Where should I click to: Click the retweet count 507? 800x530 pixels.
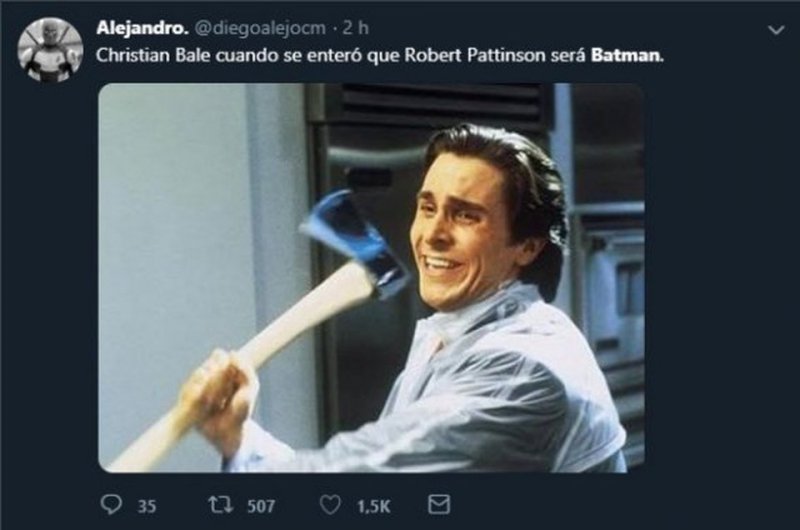pos(261,507)
